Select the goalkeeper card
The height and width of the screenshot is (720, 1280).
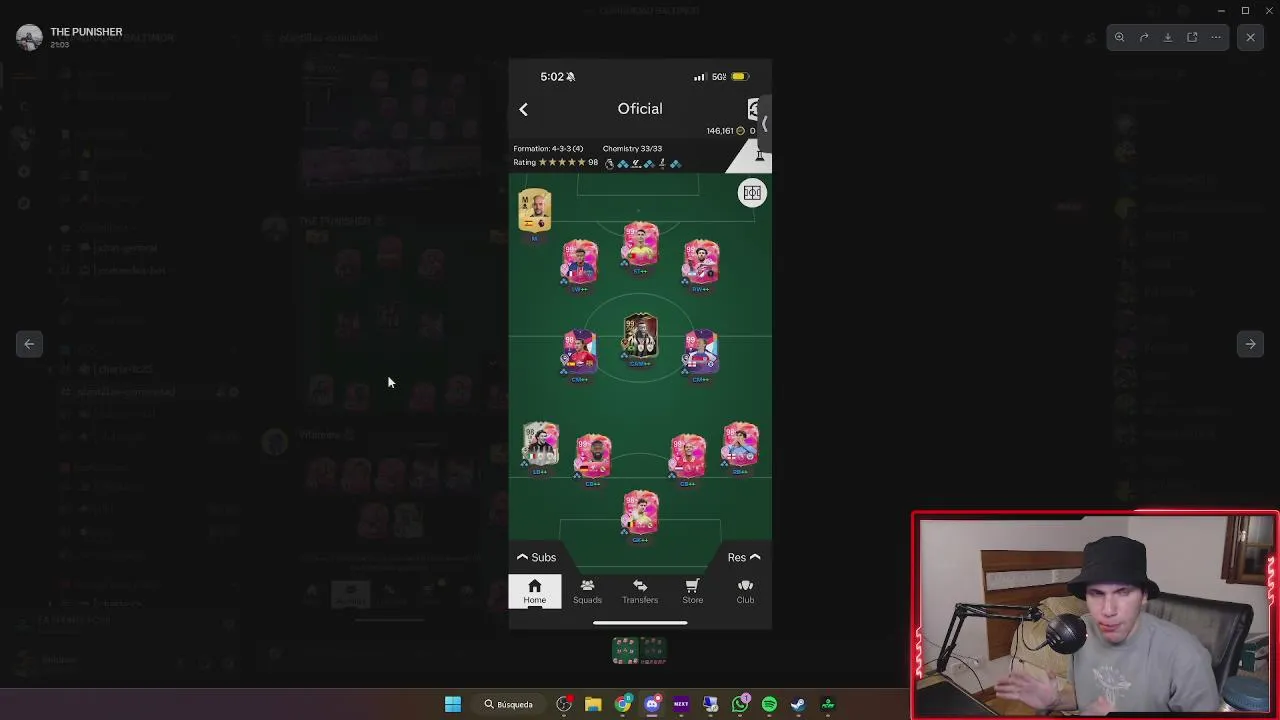[640, 514]
